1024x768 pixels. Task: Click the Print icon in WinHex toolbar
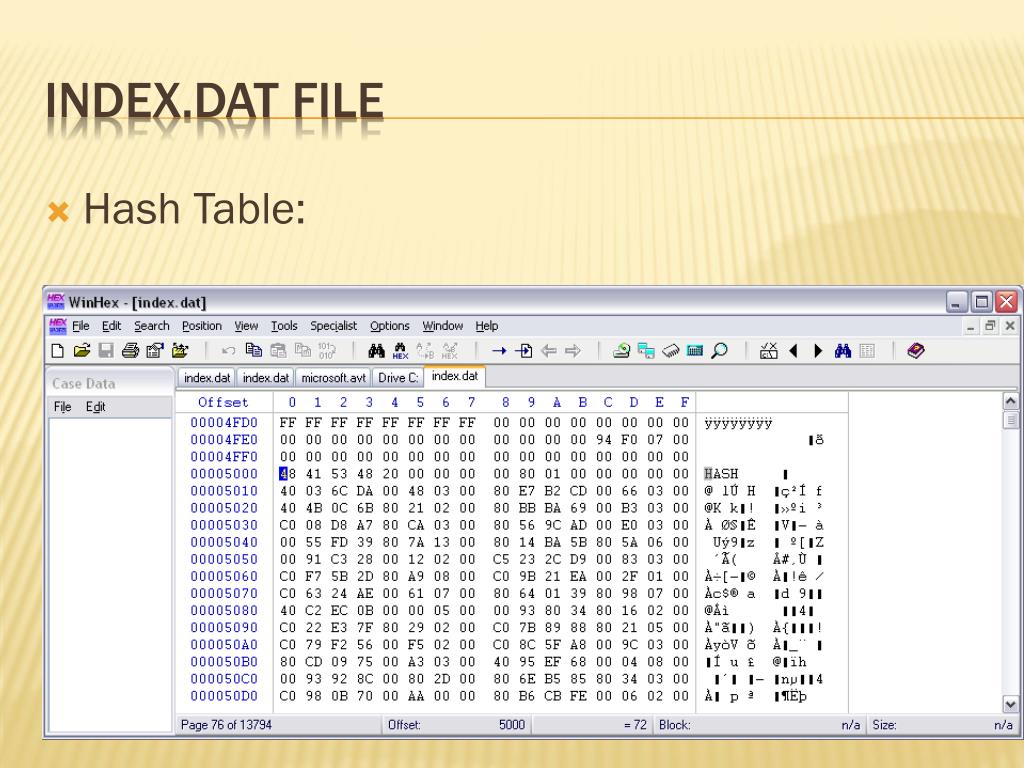pyautogui.click(x=130, y=351)
